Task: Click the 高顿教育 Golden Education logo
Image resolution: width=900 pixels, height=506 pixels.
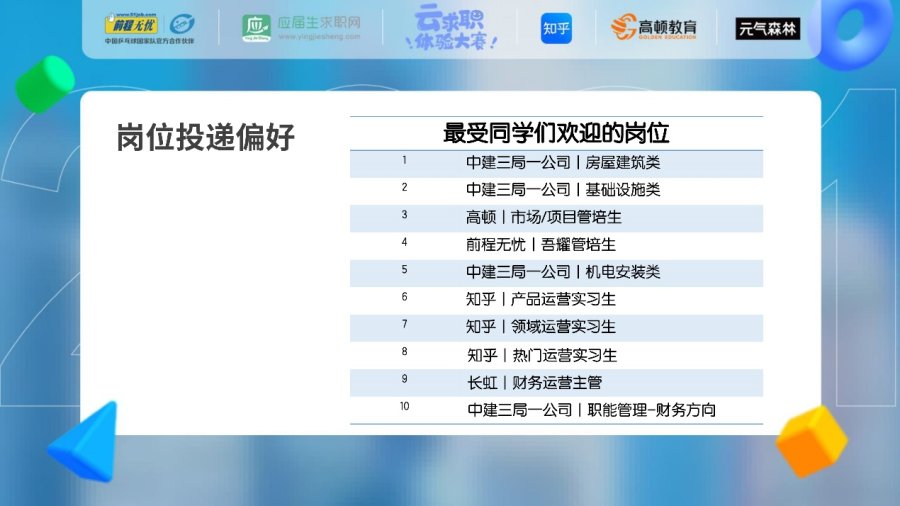Action: click(654, 28)
